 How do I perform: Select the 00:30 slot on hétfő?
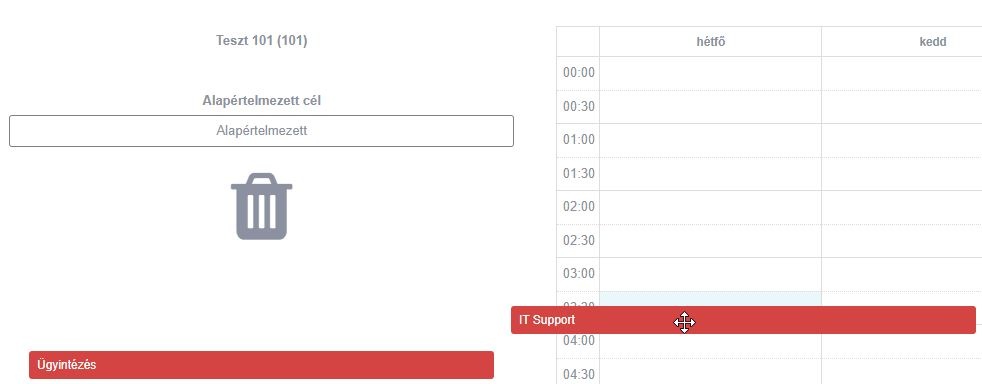click(x=710, y=107)
